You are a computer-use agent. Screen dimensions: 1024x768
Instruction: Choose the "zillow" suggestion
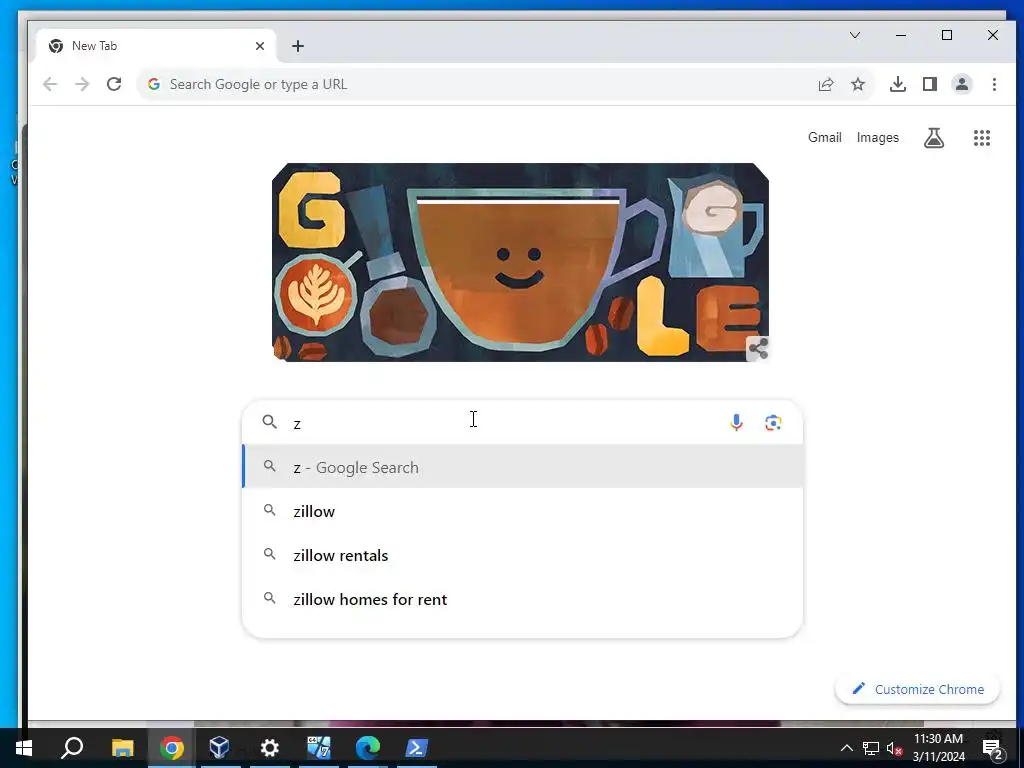[x=522, y=511]
